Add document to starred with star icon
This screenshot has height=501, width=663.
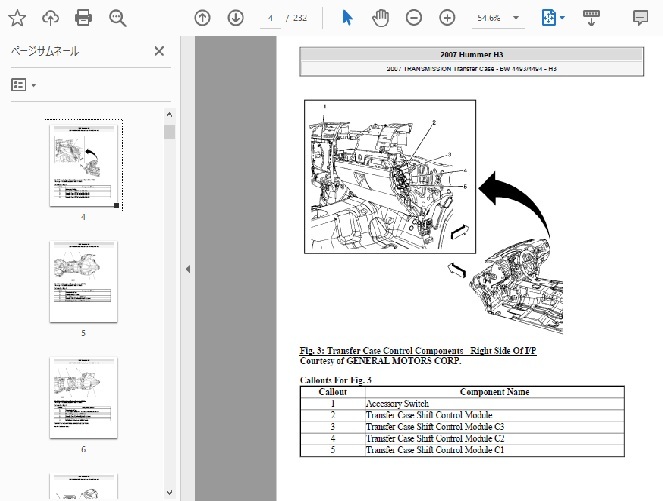click(17, 18)
